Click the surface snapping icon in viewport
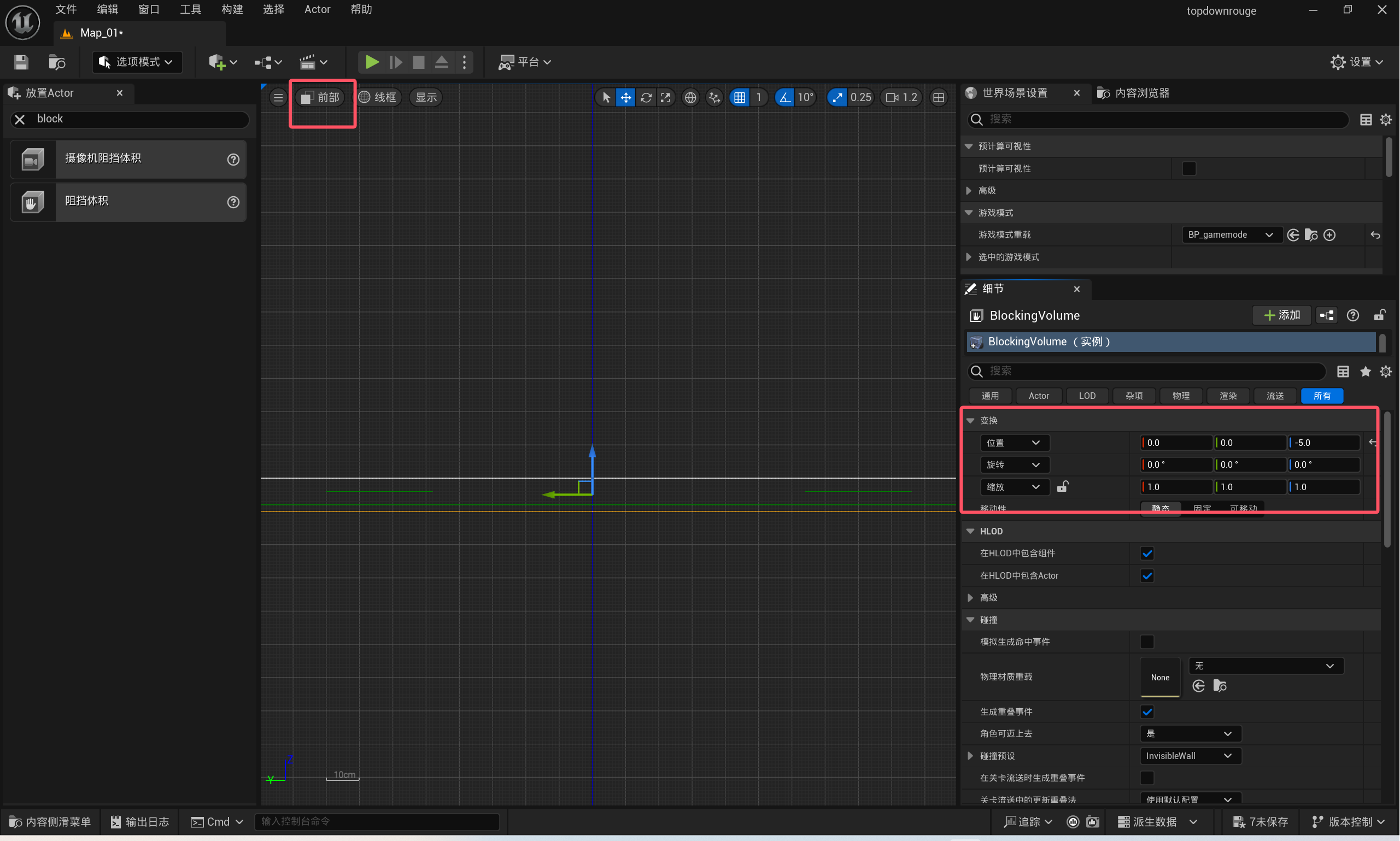The height and width of the screenshot is (841, 1400). click(714, 97)
